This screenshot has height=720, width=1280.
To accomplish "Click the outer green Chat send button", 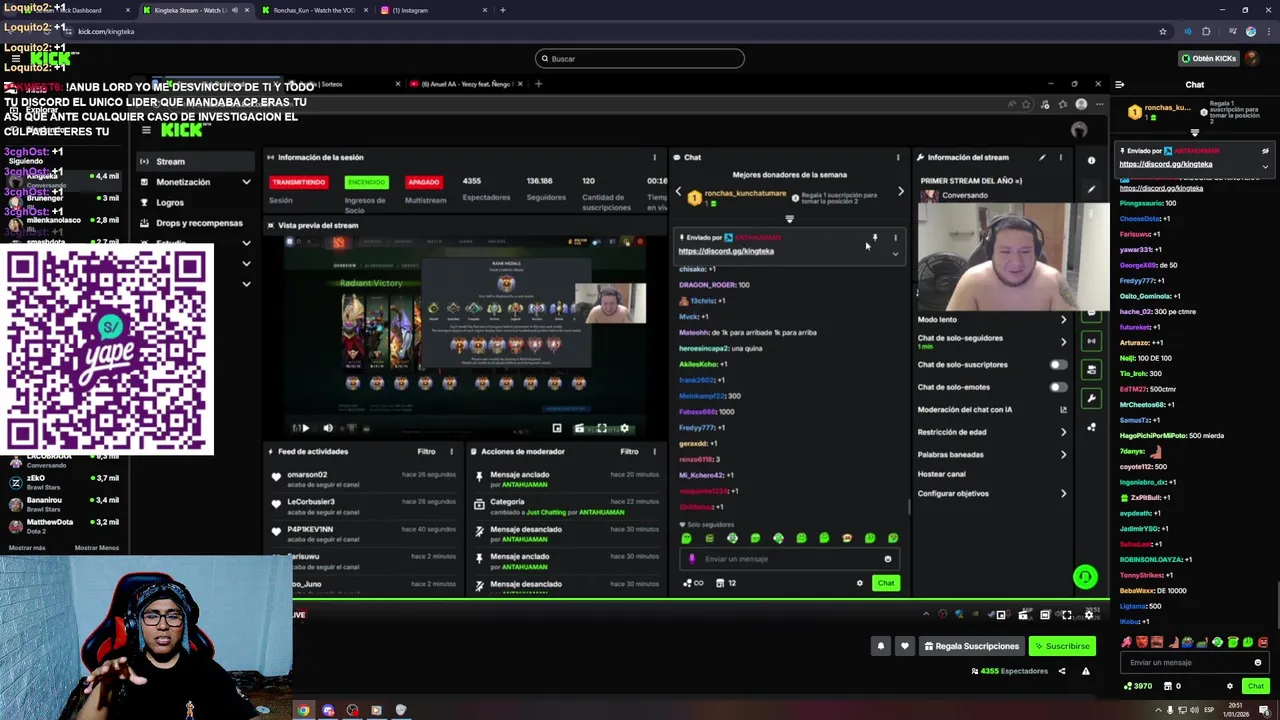I will point(1256,686).
